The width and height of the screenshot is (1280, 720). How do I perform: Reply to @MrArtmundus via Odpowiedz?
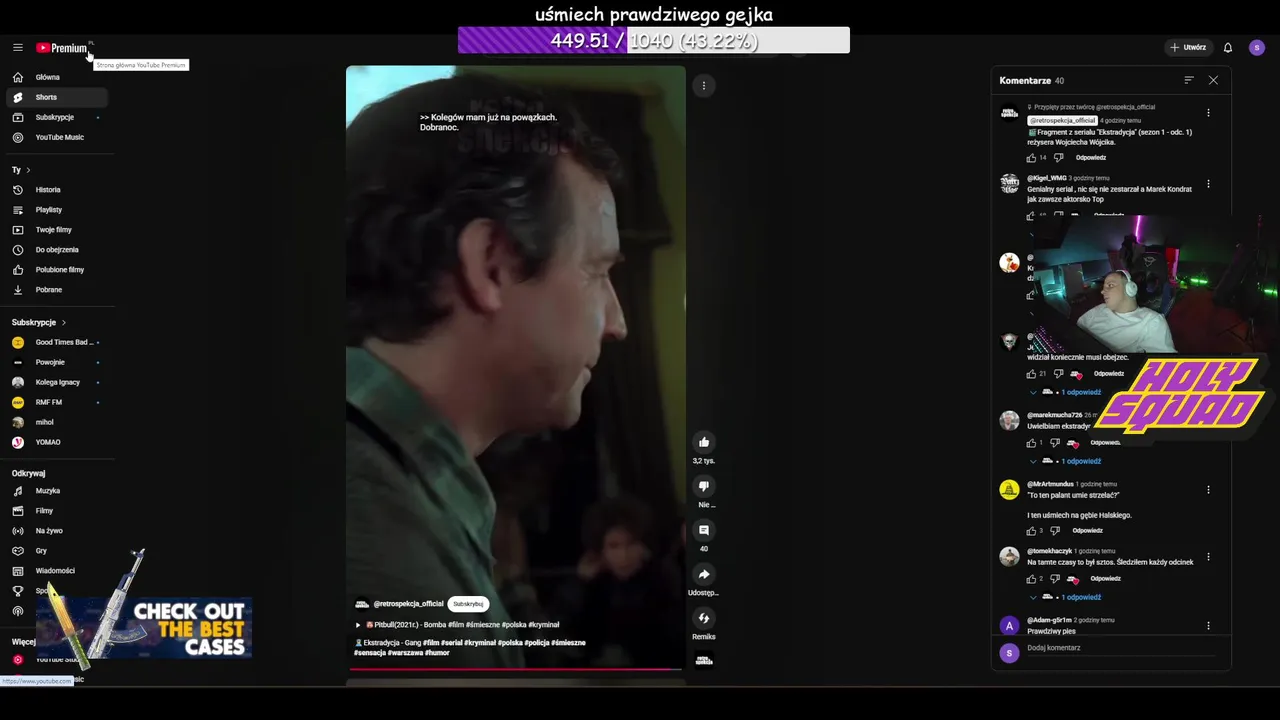1088,531
